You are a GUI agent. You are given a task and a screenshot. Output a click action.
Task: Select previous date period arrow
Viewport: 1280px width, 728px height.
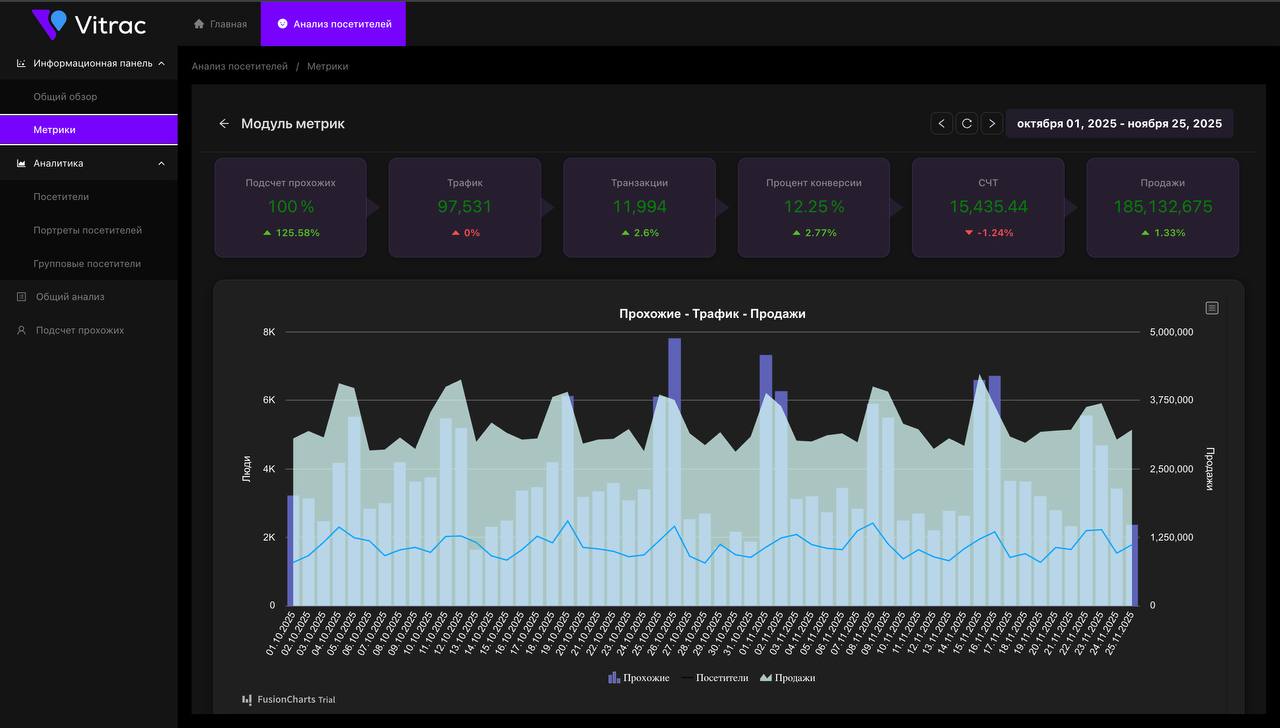(941, 124)
